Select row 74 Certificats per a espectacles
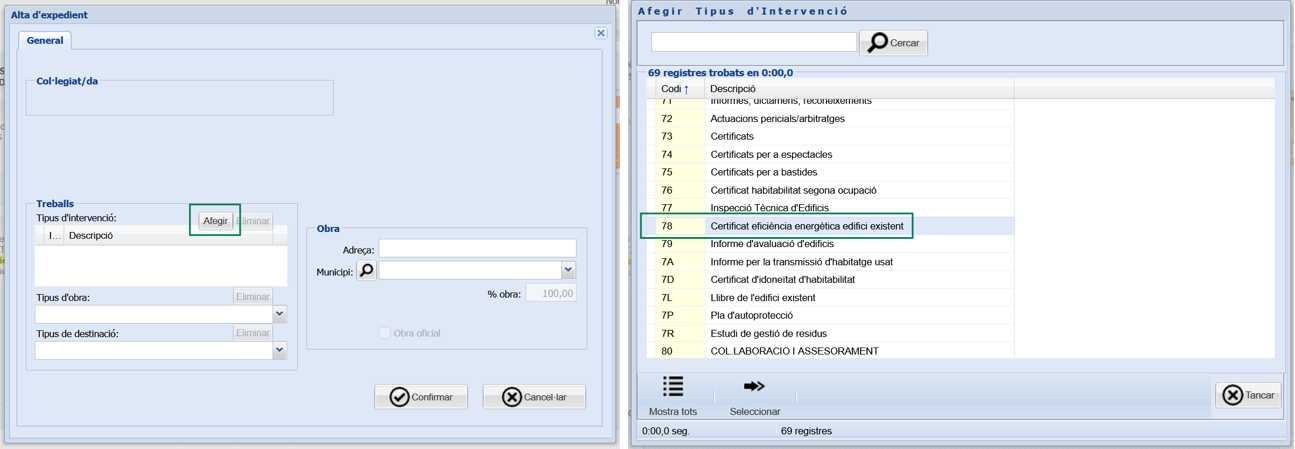This screenshot has width=1295, height=449. (x=830, y=155)
